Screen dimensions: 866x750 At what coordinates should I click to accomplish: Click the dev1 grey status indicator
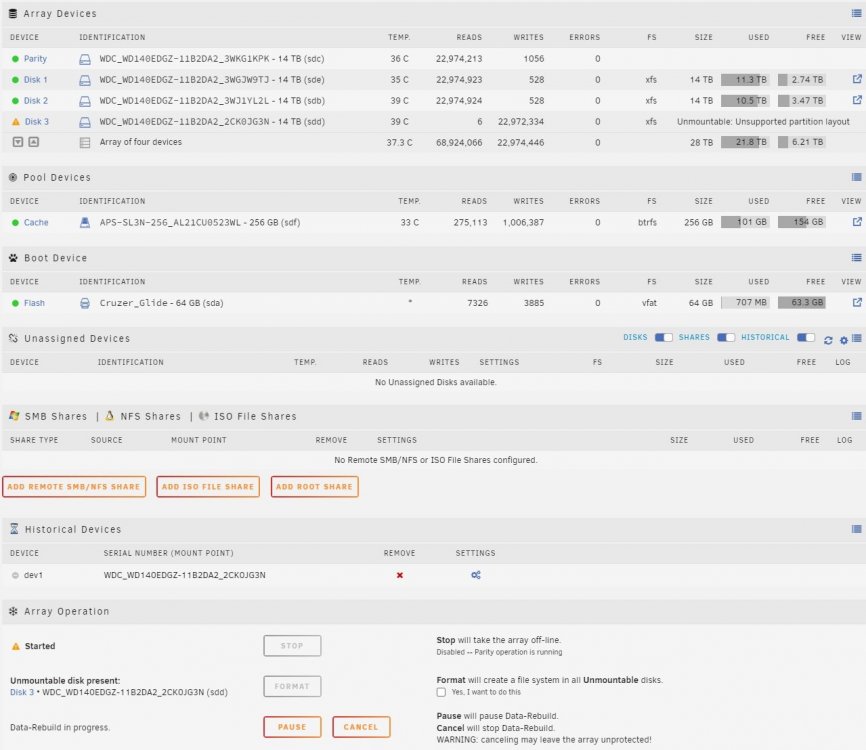(15, 575)
